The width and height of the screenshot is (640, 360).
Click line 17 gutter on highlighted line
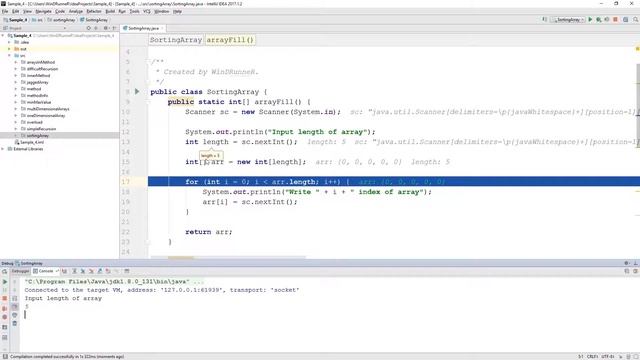click(135, 182)
